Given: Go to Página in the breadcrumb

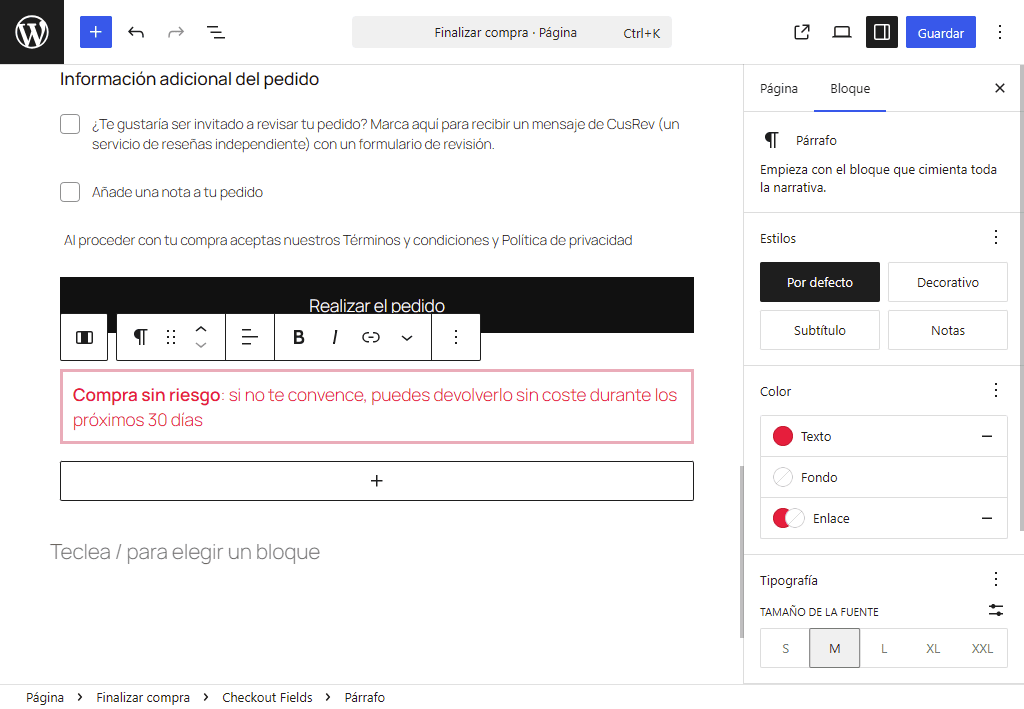Looking at the screenshot, I should click(x=45, y=697).
